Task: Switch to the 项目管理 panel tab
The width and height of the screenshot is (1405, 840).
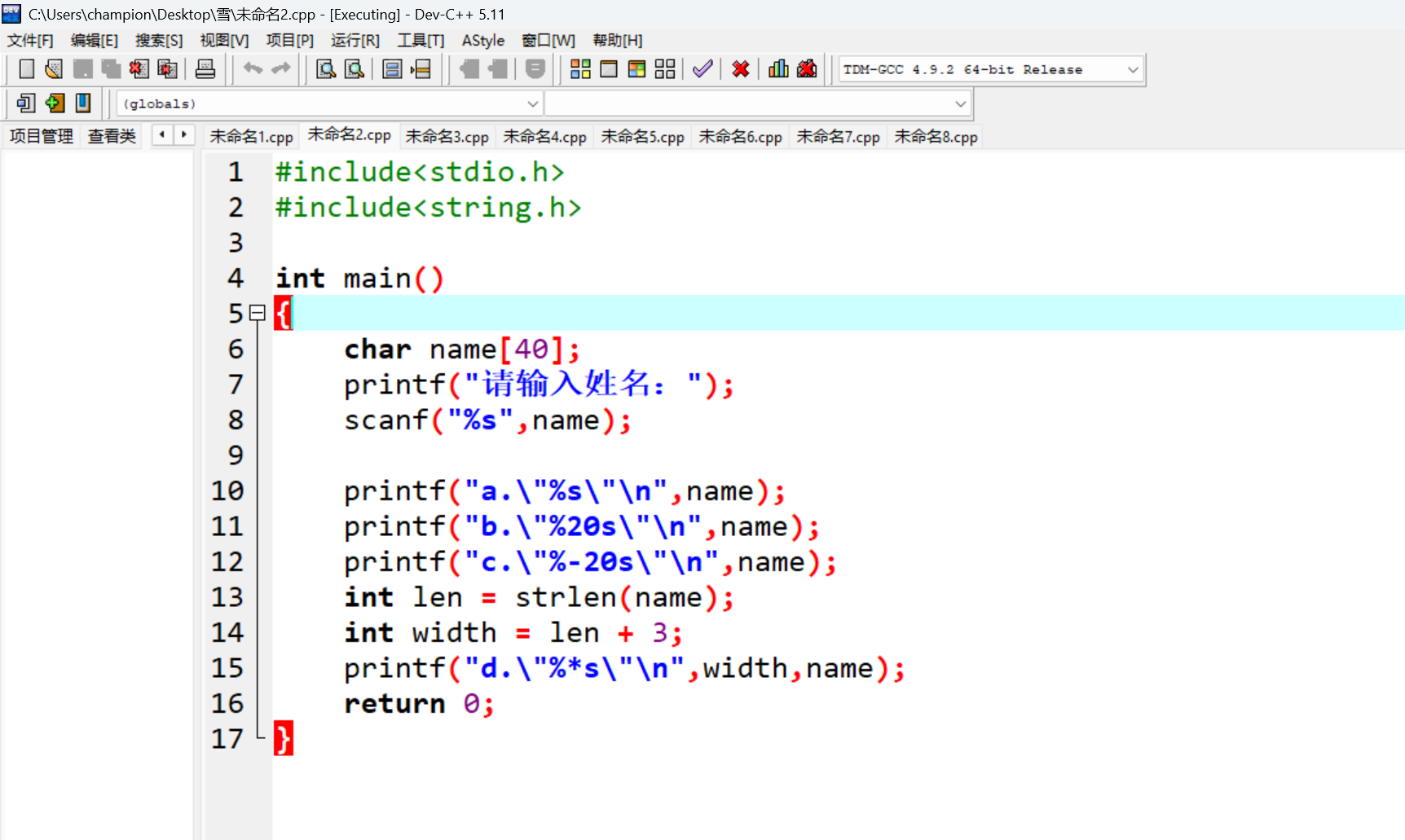Action: click(42, 136)
